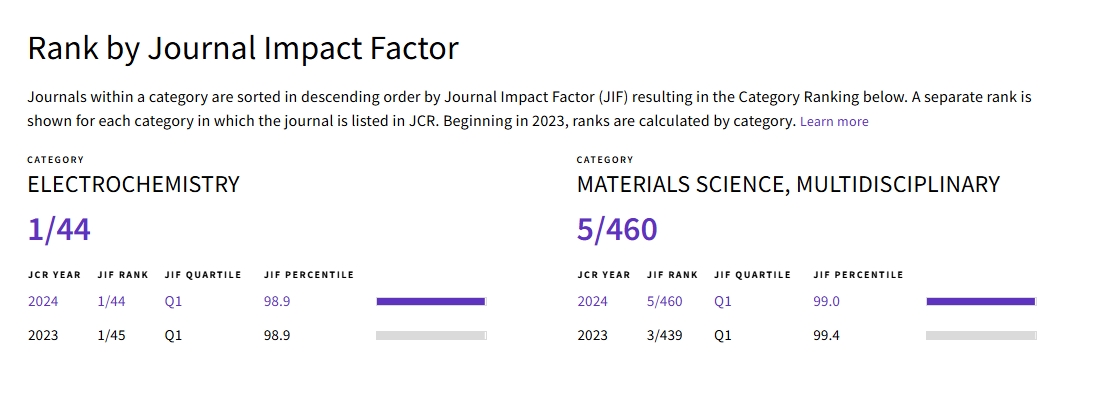
Task: Click the purple 2024 percentile bar for Materials Science
Action: point(980,301)
